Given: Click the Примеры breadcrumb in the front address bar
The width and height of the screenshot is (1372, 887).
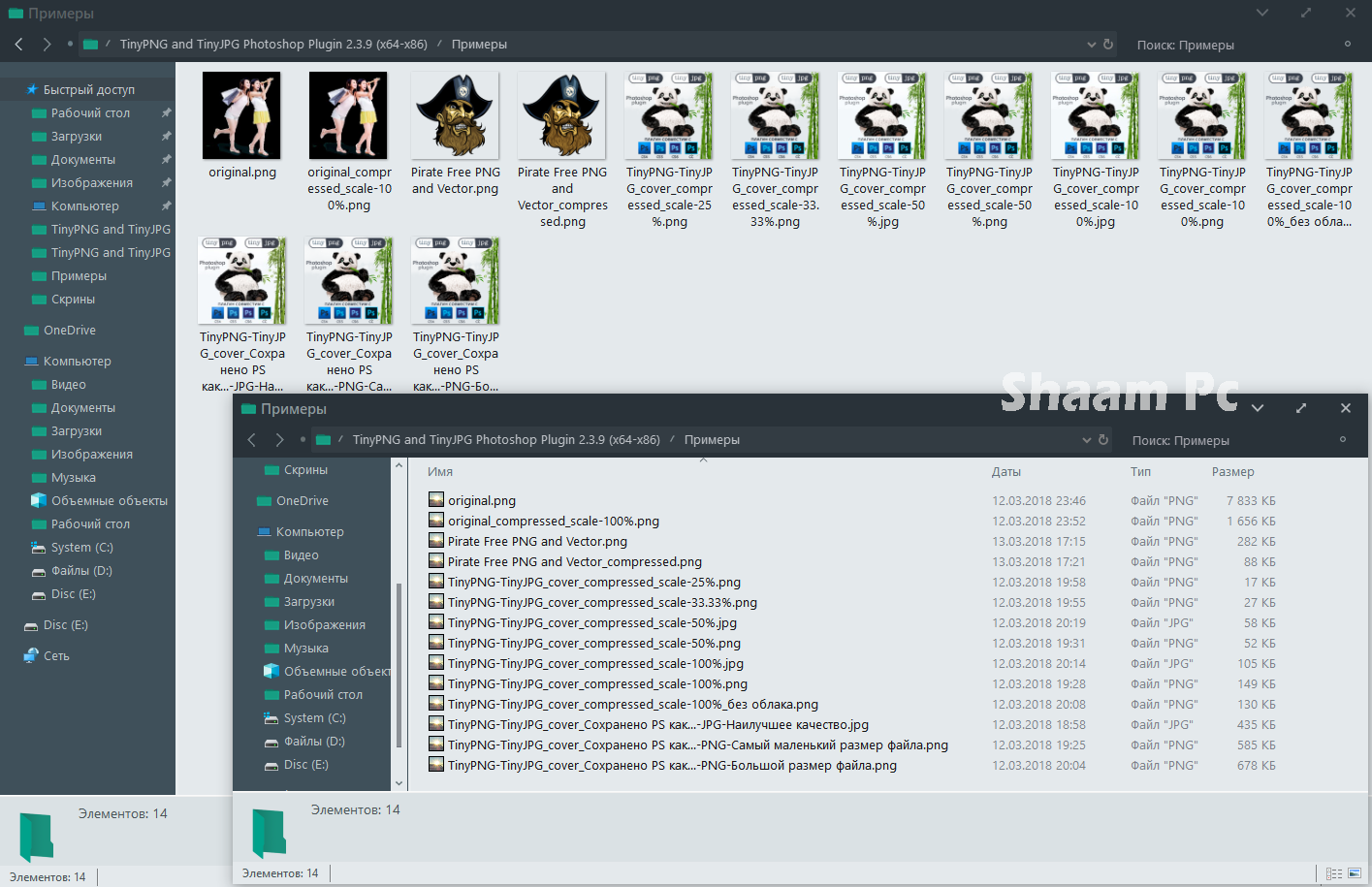Looking at the screenshot, I should (x=712, y=440).
